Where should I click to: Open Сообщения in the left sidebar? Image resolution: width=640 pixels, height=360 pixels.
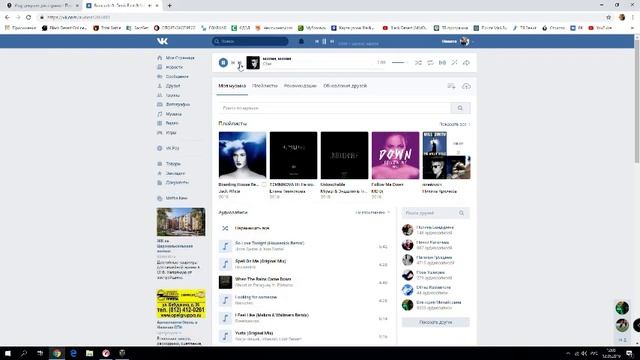click(x=173, y=76)
